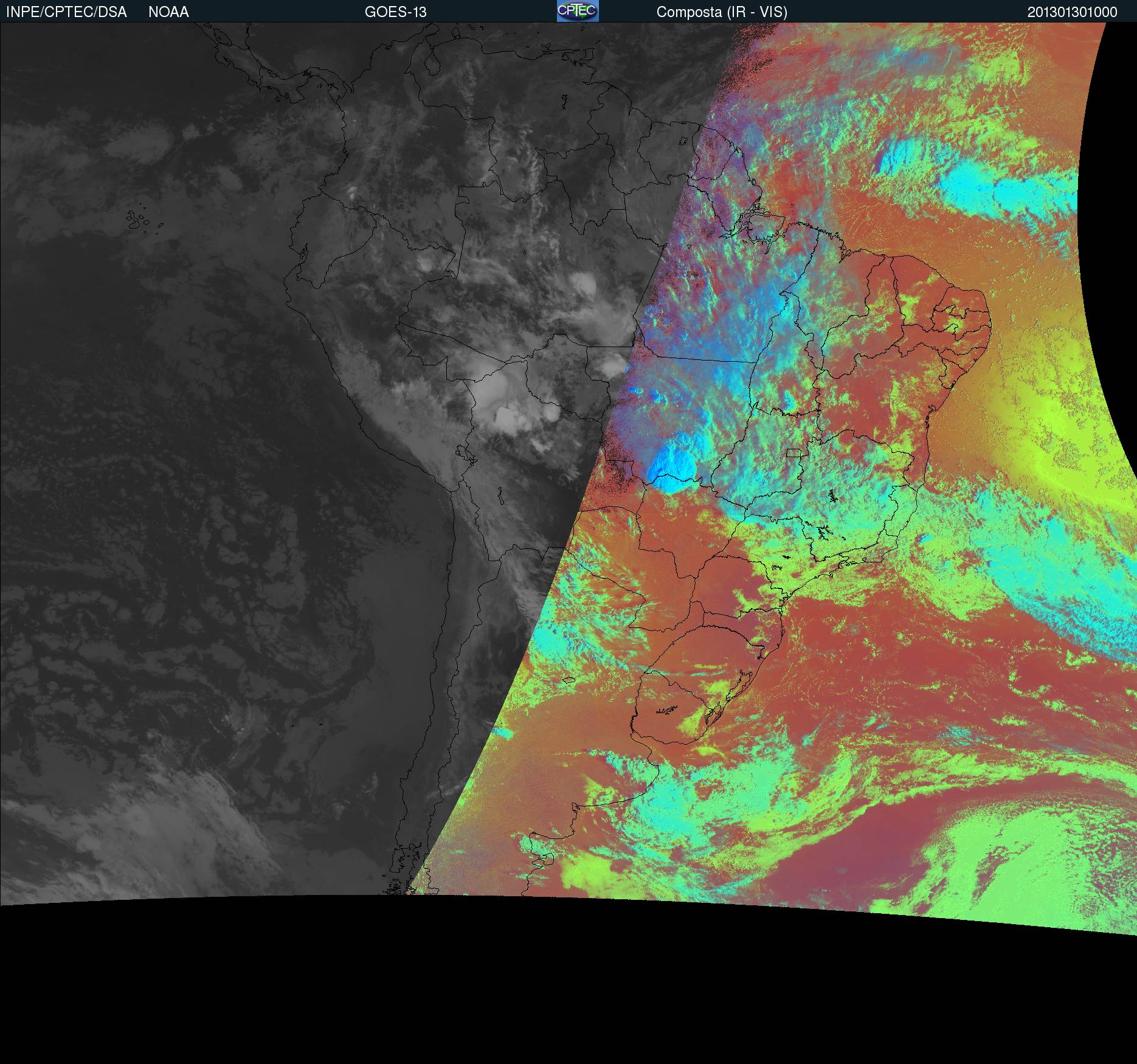Click the 201301301000 timestamp
This screenshot has height=1064, width=1137.
[1072, 12]
